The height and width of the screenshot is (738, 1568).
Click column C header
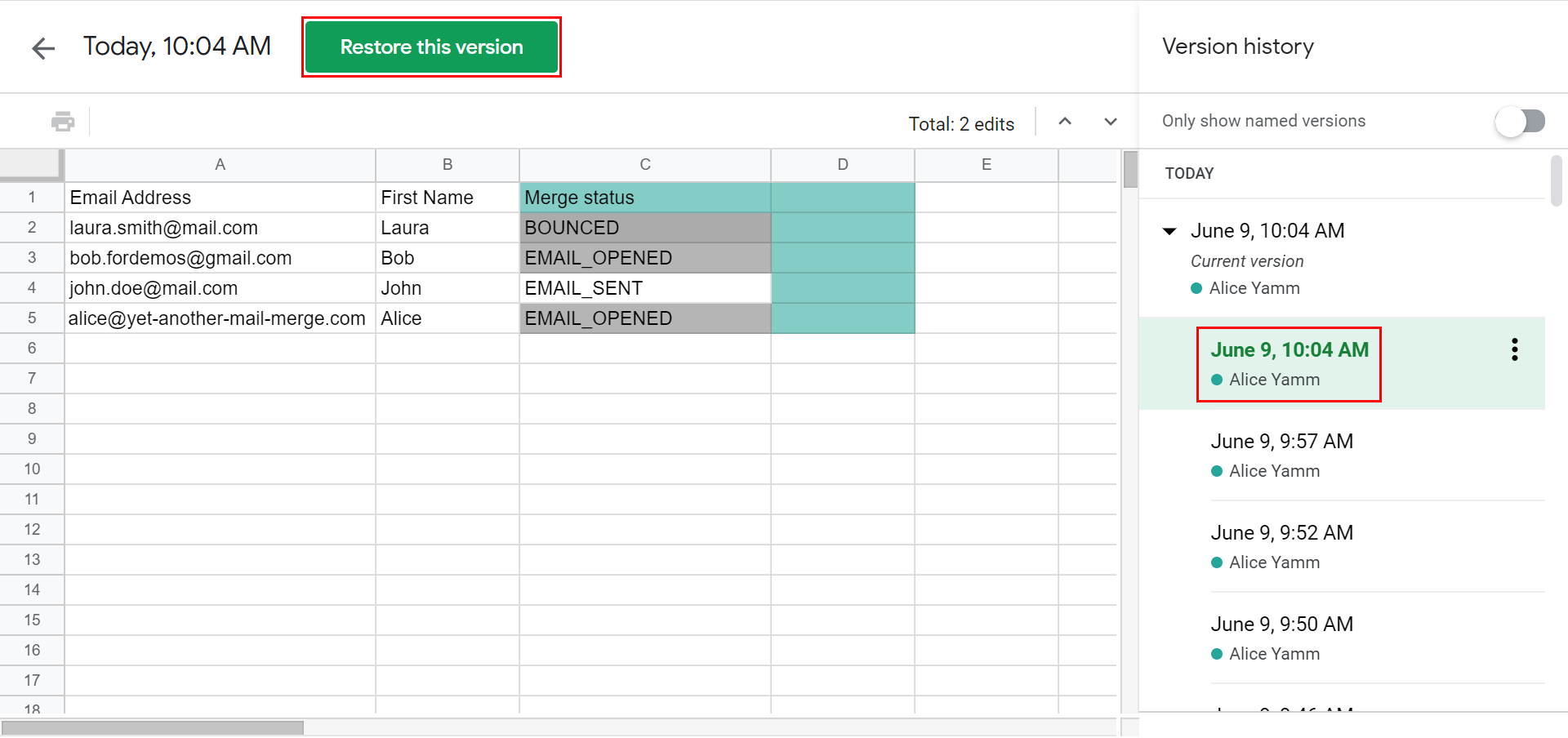point(645,165)
